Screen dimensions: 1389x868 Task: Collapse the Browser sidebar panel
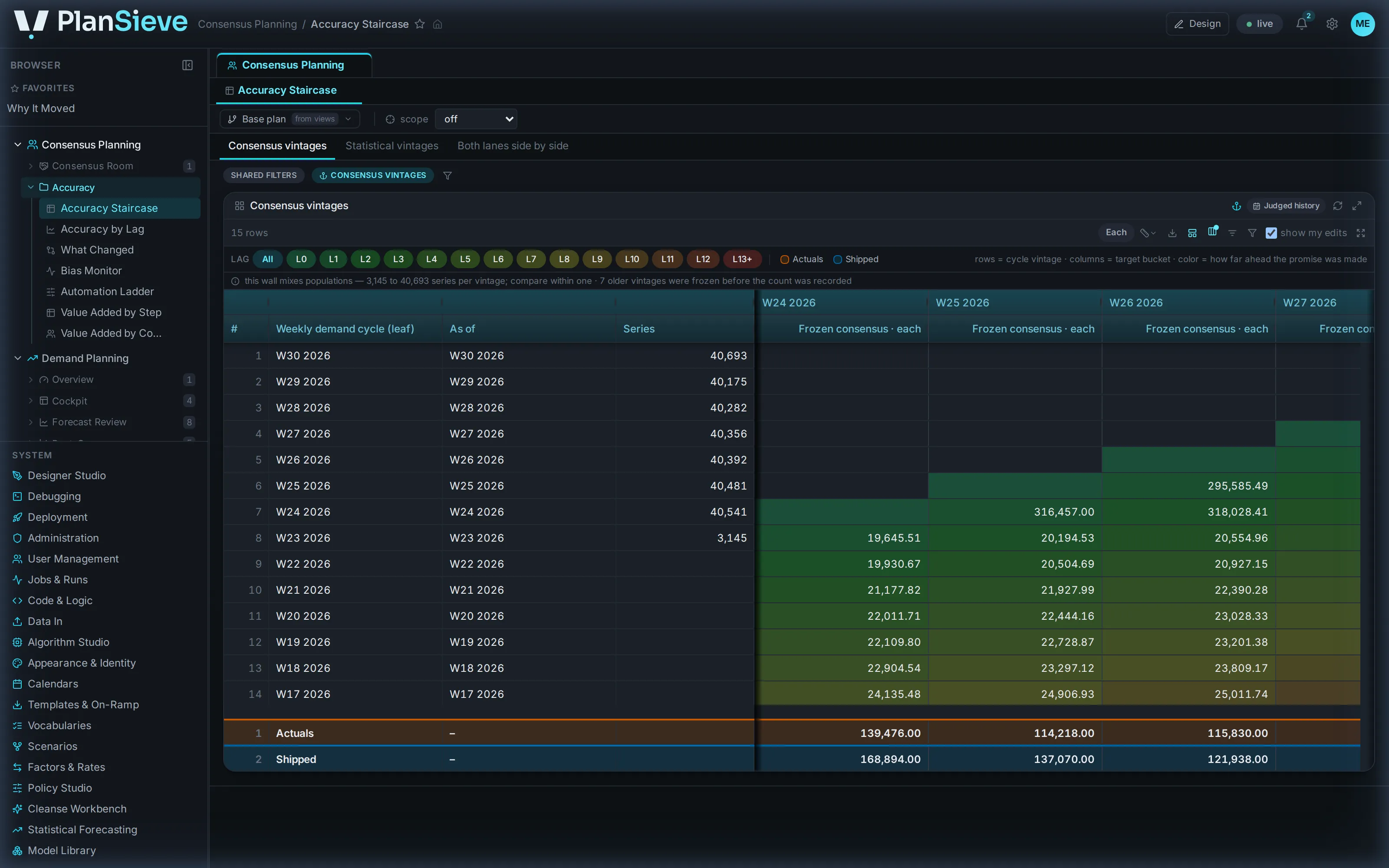pos(187,66)
